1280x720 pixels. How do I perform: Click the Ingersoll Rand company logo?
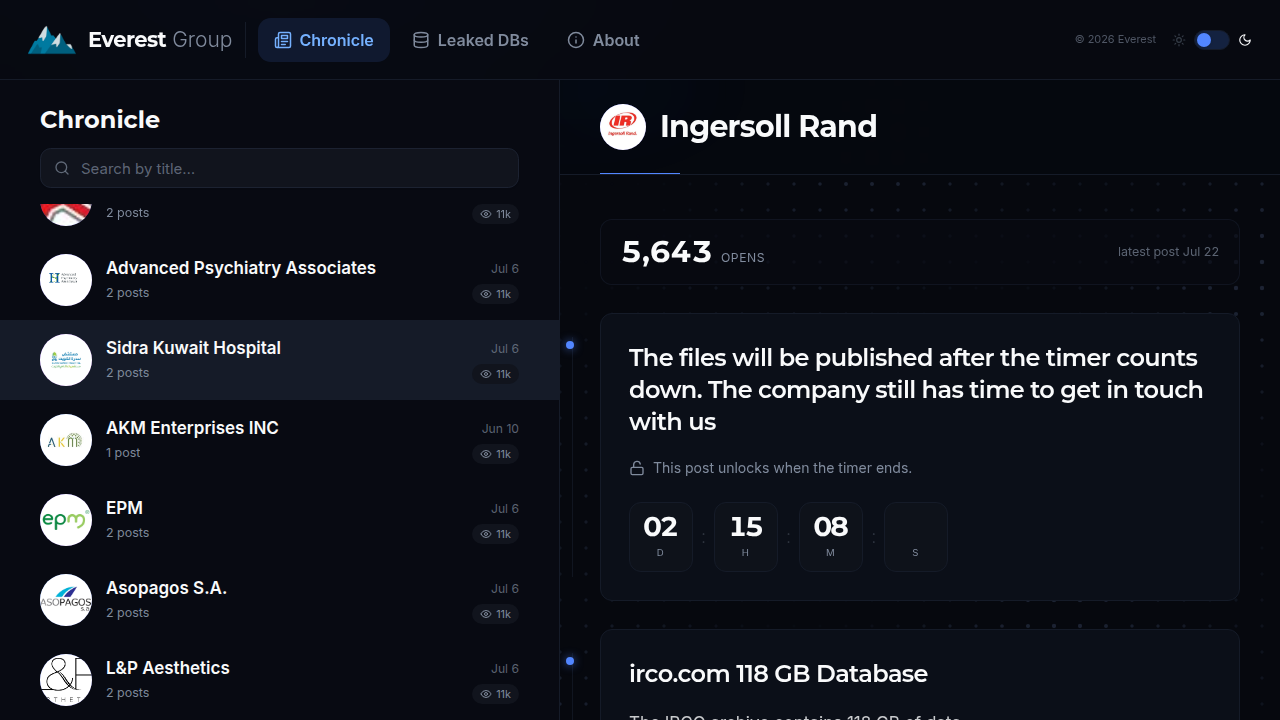[623, 127]
